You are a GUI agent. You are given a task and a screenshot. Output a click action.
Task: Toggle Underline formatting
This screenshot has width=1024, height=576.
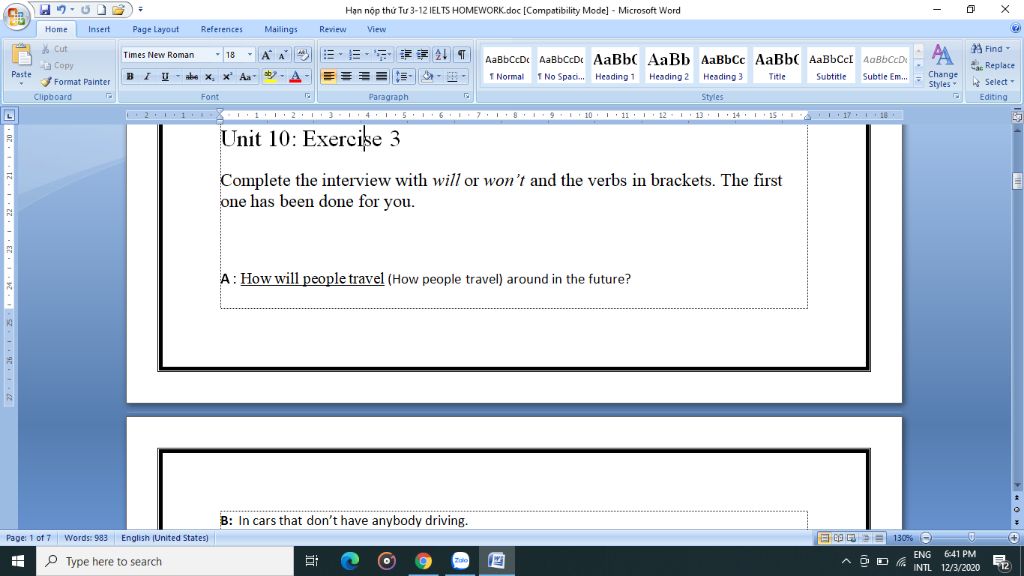coord(165,76)
